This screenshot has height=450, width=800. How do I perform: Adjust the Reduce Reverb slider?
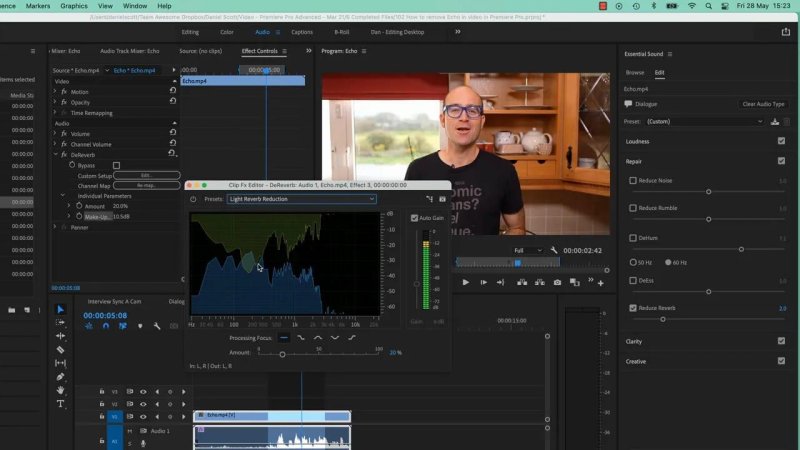(663, 319)
